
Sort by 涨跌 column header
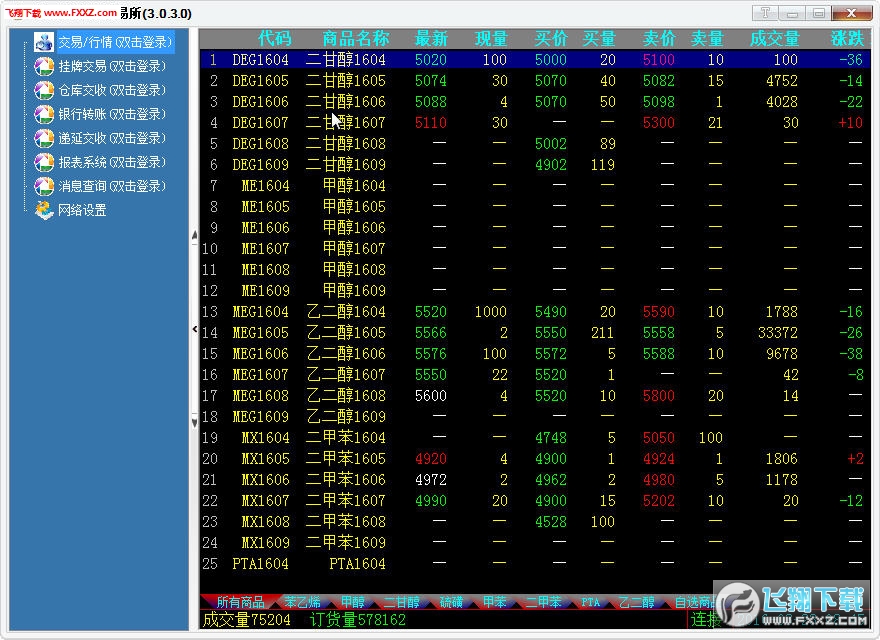[x=846, y=38]
